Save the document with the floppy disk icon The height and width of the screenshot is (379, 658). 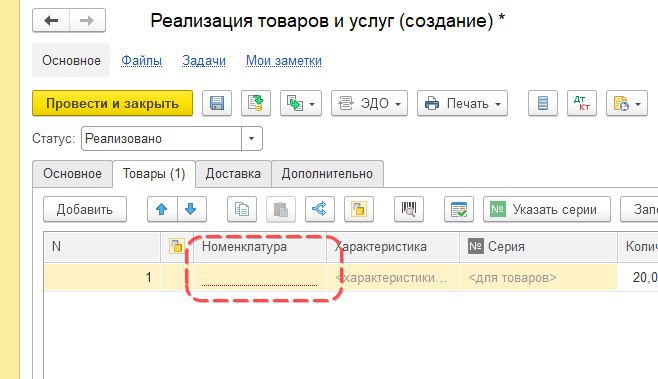coord(217,103)
